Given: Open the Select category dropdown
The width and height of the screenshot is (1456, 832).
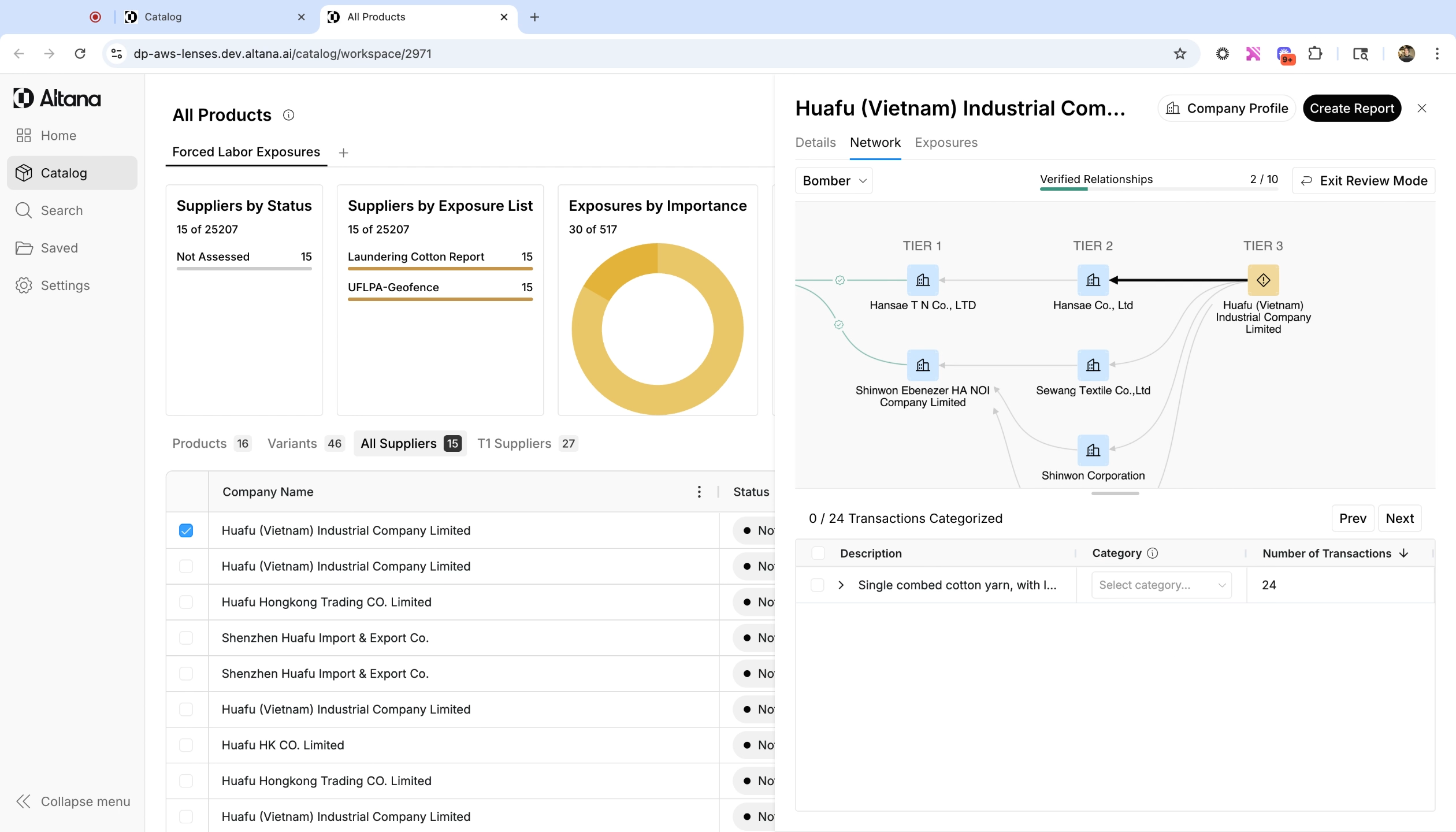Looking at the screenshot, I should tap(1161, 585).
